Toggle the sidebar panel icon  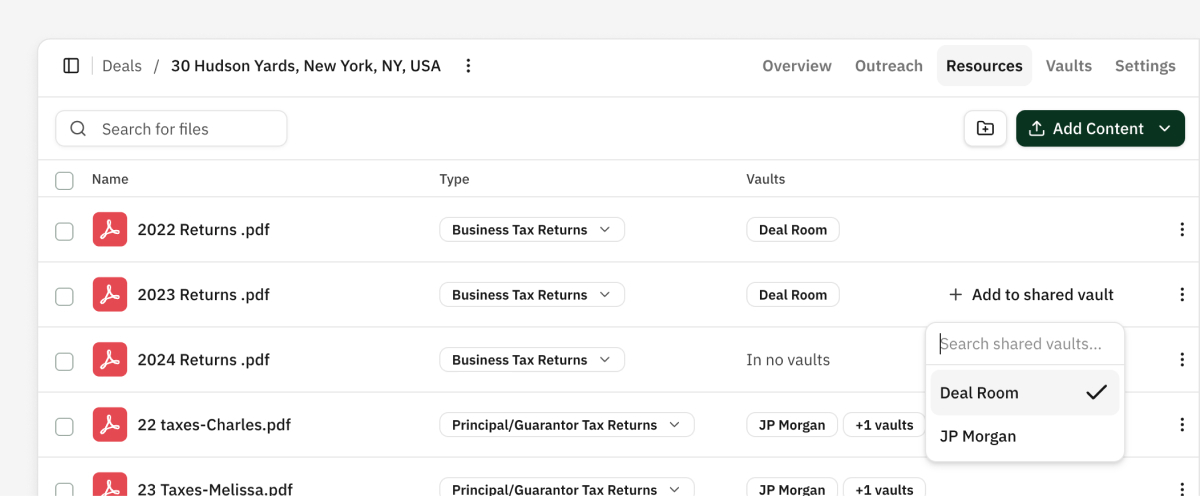pyautogui.click(x=71, y=66)
